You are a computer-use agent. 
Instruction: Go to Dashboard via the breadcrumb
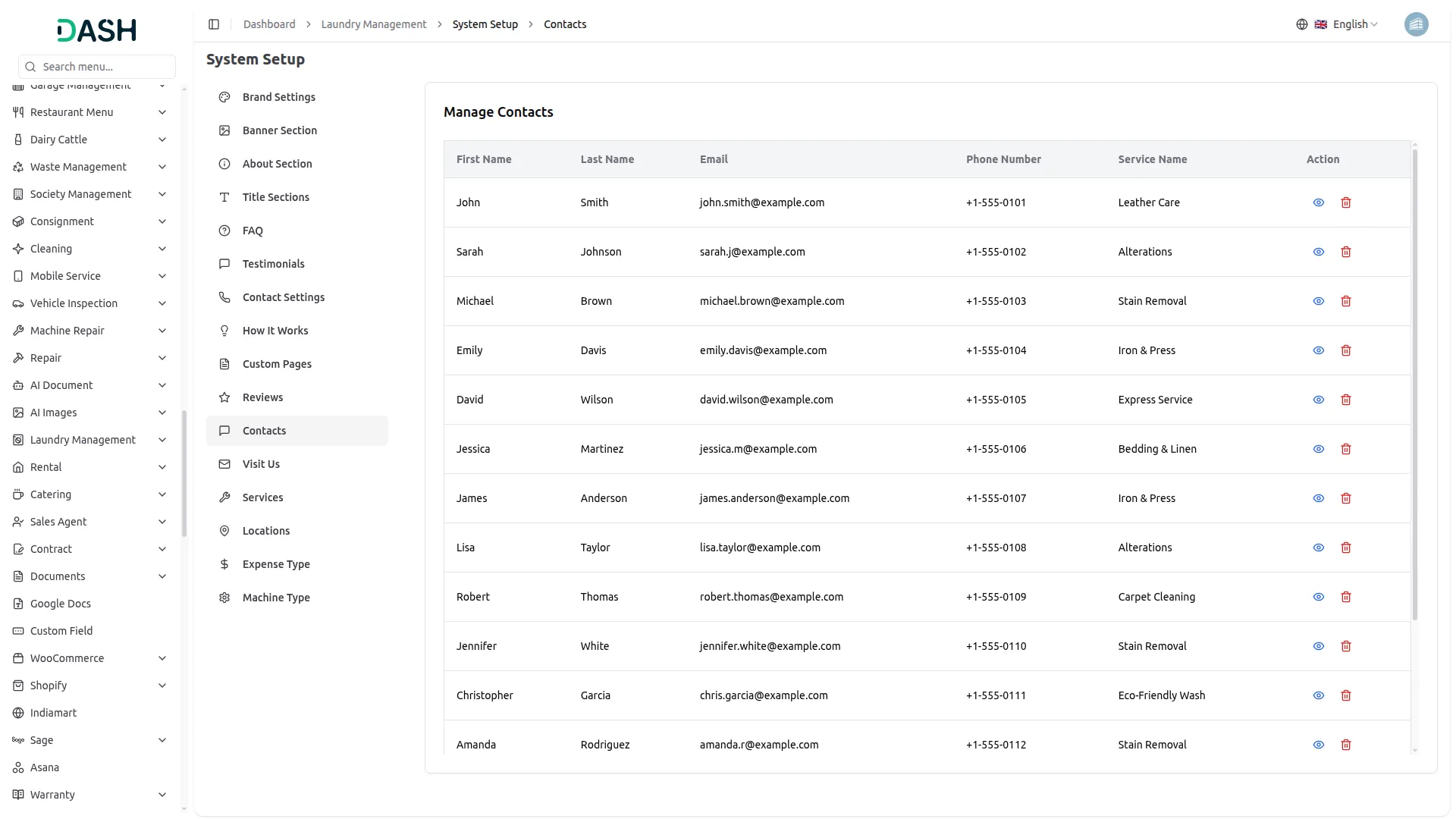point(269,24)
